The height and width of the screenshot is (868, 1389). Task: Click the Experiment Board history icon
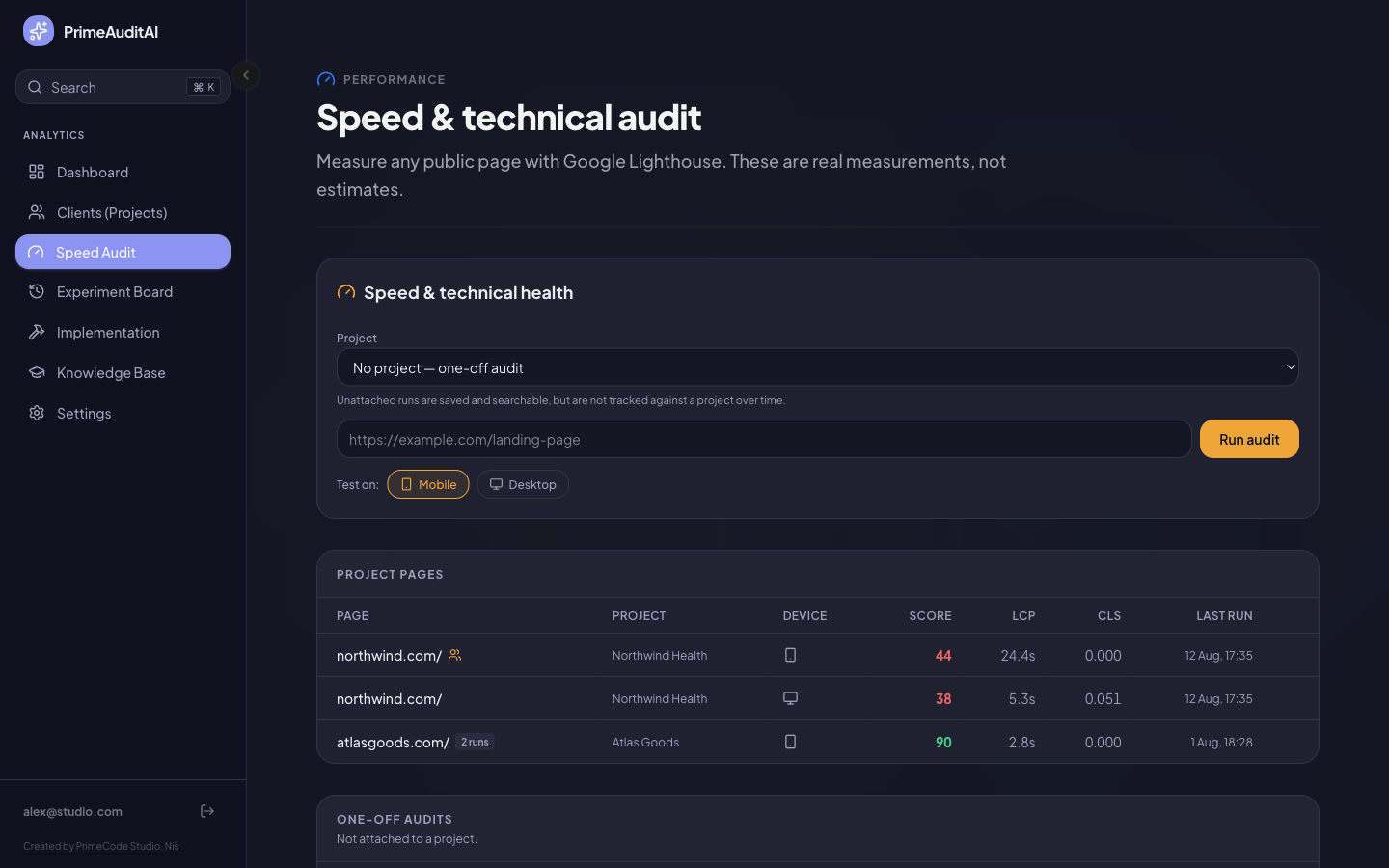pyautogui.click(x=37, y=291)
